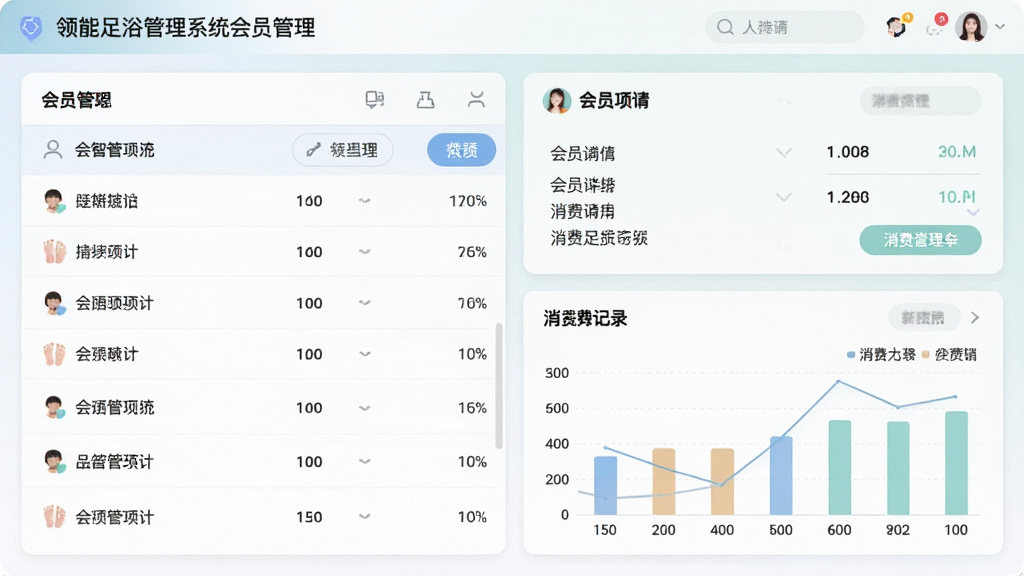
Task: Expand the chevron on the 170% row
Action: click(364, 200)
